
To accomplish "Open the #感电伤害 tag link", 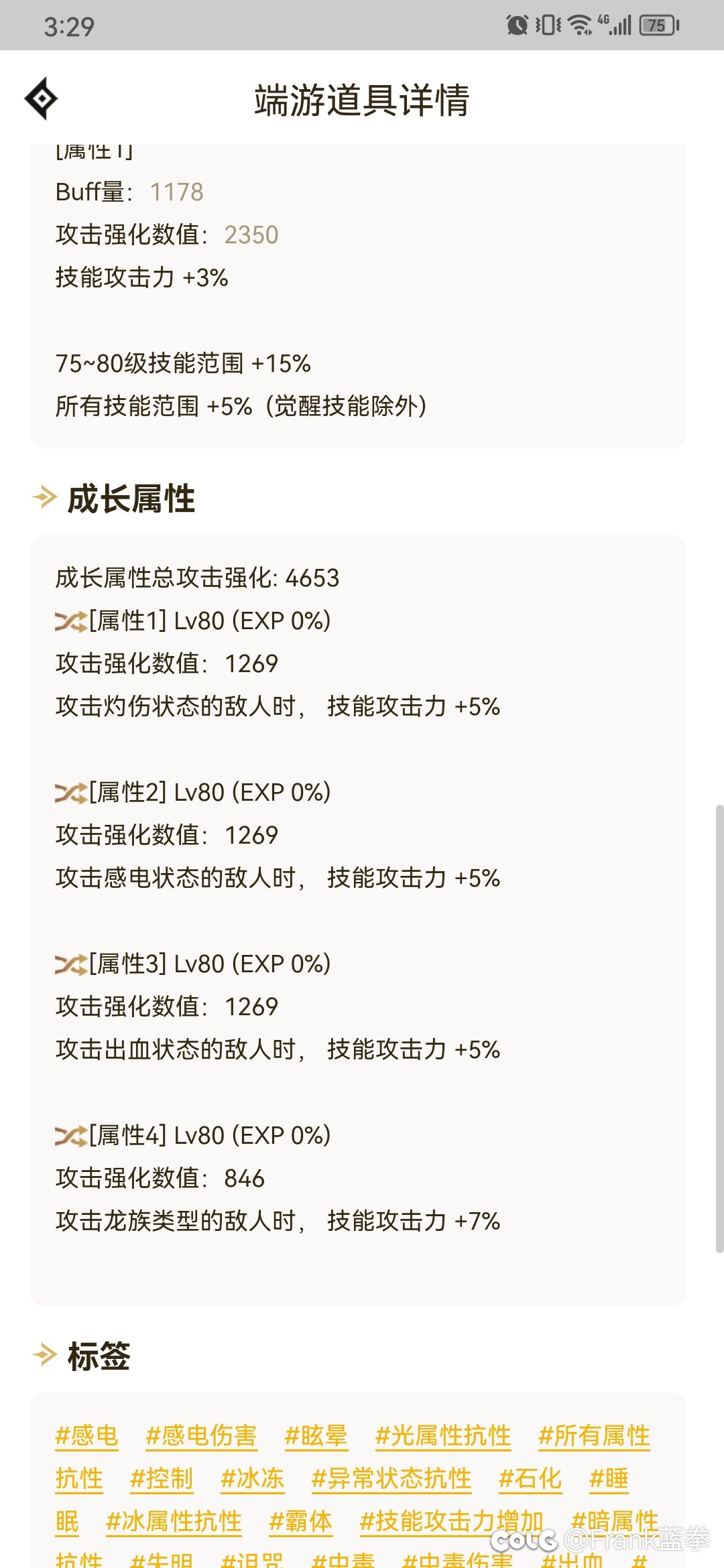I will [x=201, y=1435].
